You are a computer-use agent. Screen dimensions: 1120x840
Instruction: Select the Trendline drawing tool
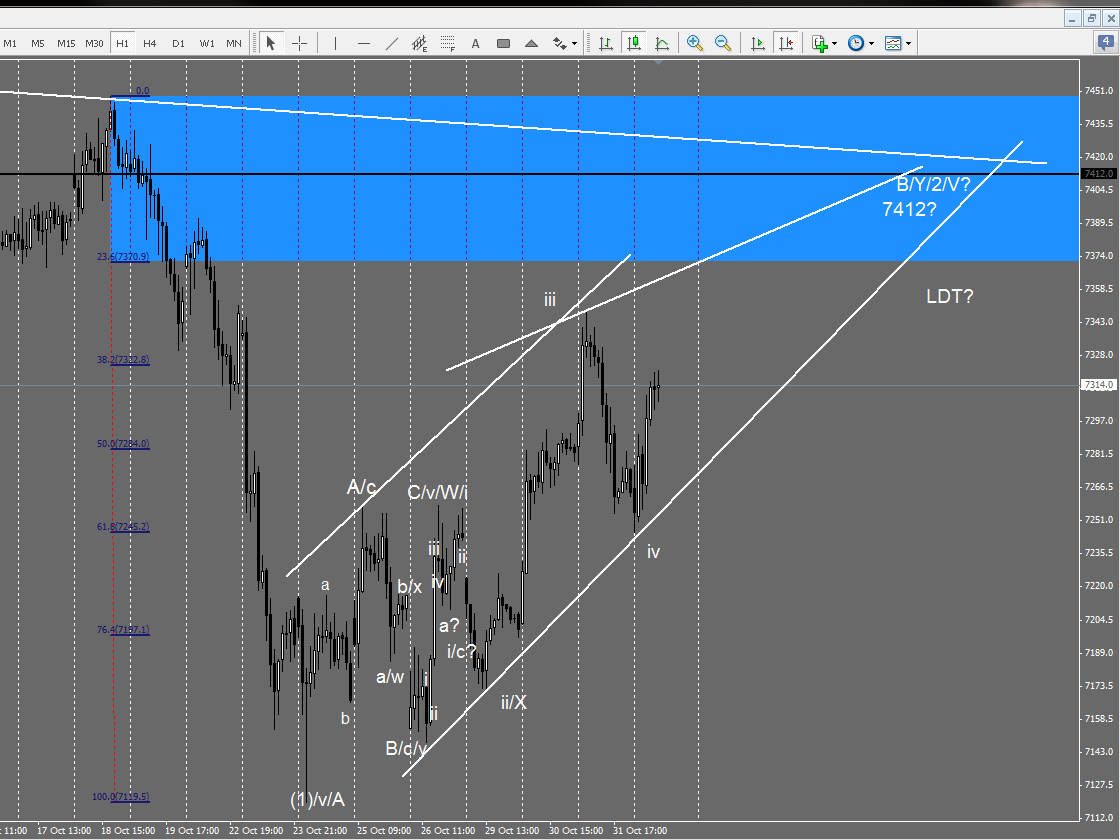point(392,43)
